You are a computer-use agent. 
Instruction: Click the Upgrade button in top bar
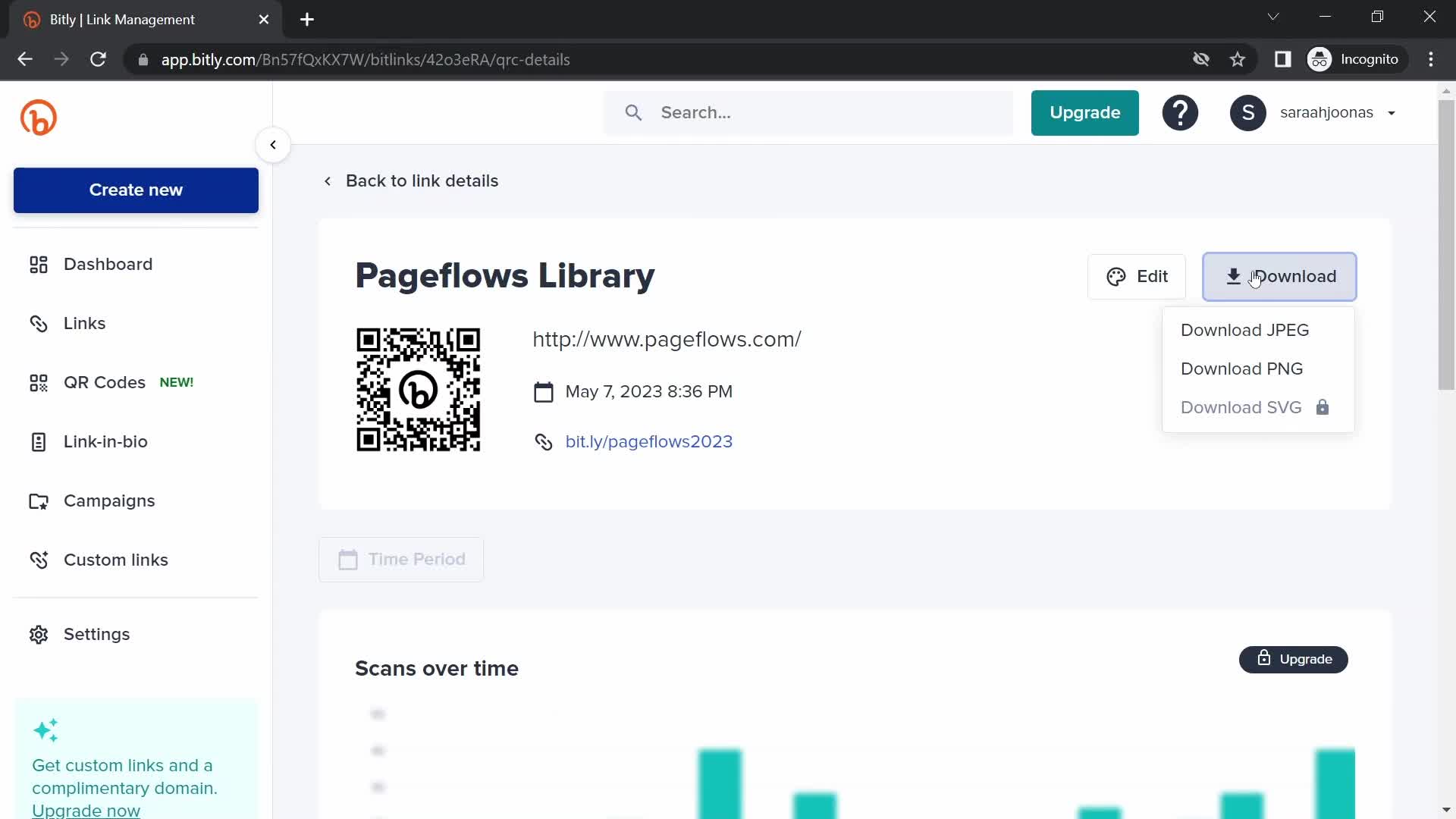click(1085, 113)
